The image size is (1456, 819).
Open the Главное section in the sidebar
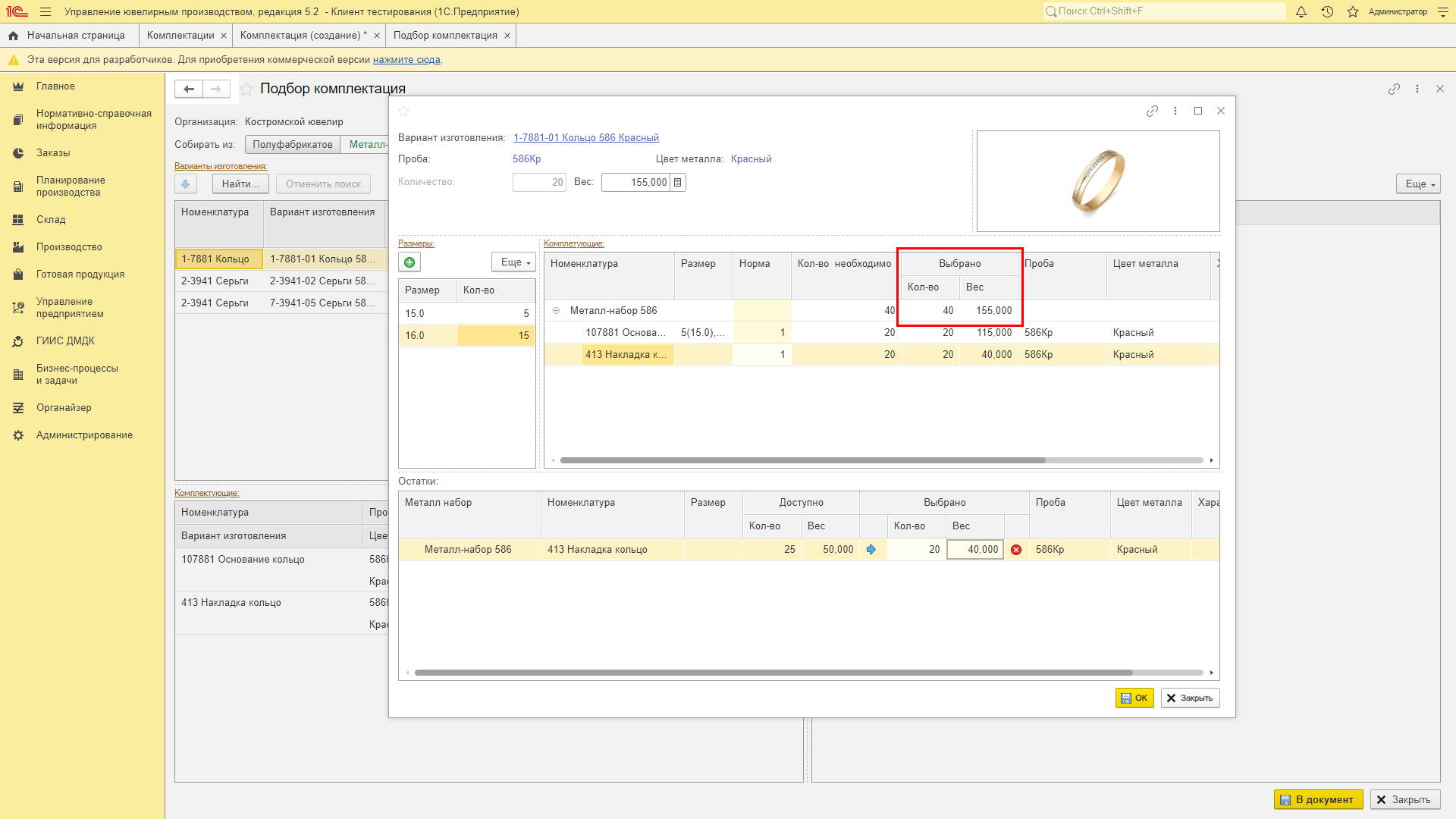click(55, 86)
